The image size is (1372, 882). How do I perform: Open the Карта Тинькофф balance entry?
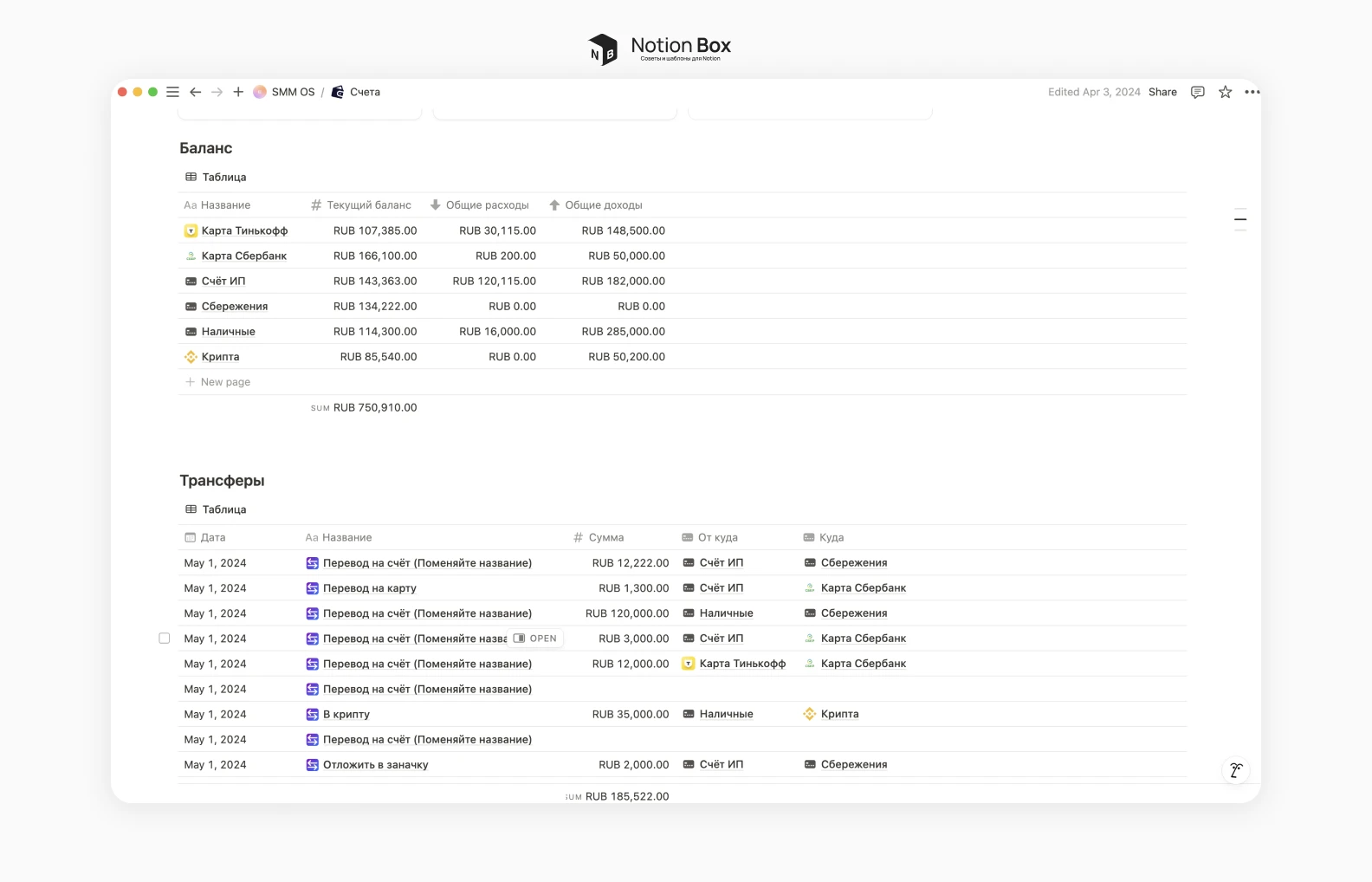244,230
